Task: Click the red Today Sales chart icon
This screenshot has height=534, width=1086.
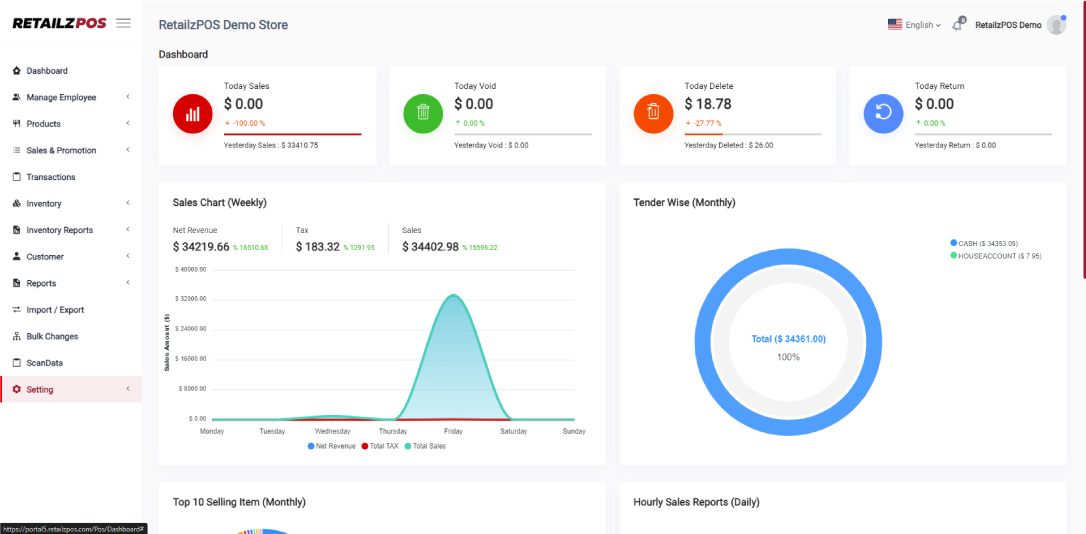Action: (192, 114)
